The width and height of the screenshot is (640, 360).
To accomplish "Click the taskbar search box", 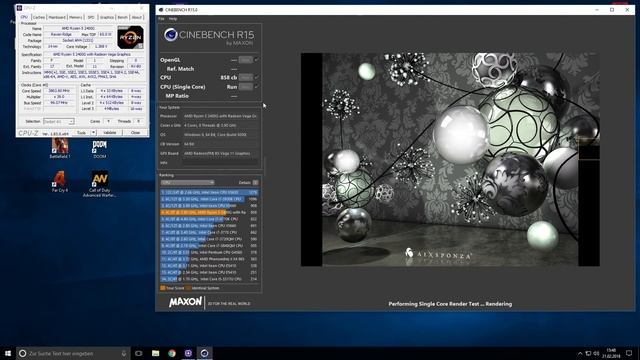I will 73,353.
